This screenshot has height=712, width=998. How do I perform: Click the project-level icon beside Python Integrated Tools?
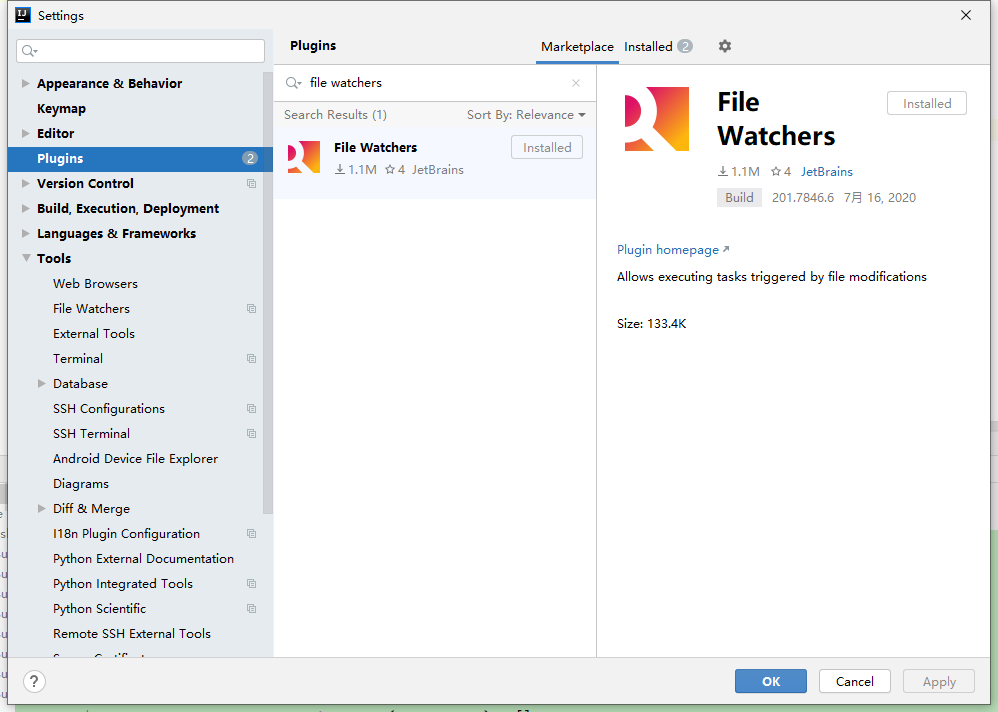click(x=251, y=583)
